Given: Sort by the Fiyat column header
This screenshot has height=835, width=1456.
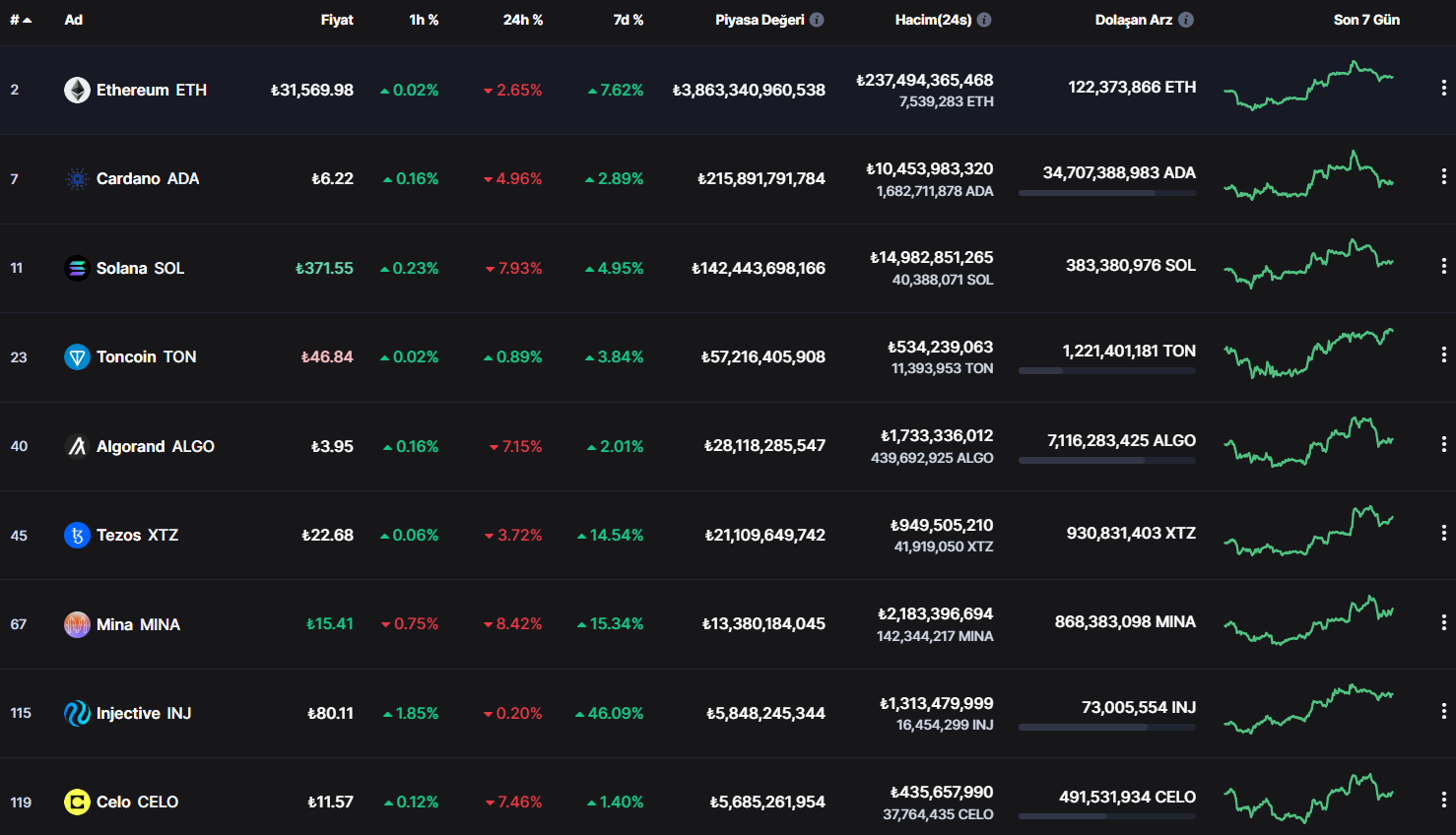Looking at the screenshot, I should [x=337, y=20].
